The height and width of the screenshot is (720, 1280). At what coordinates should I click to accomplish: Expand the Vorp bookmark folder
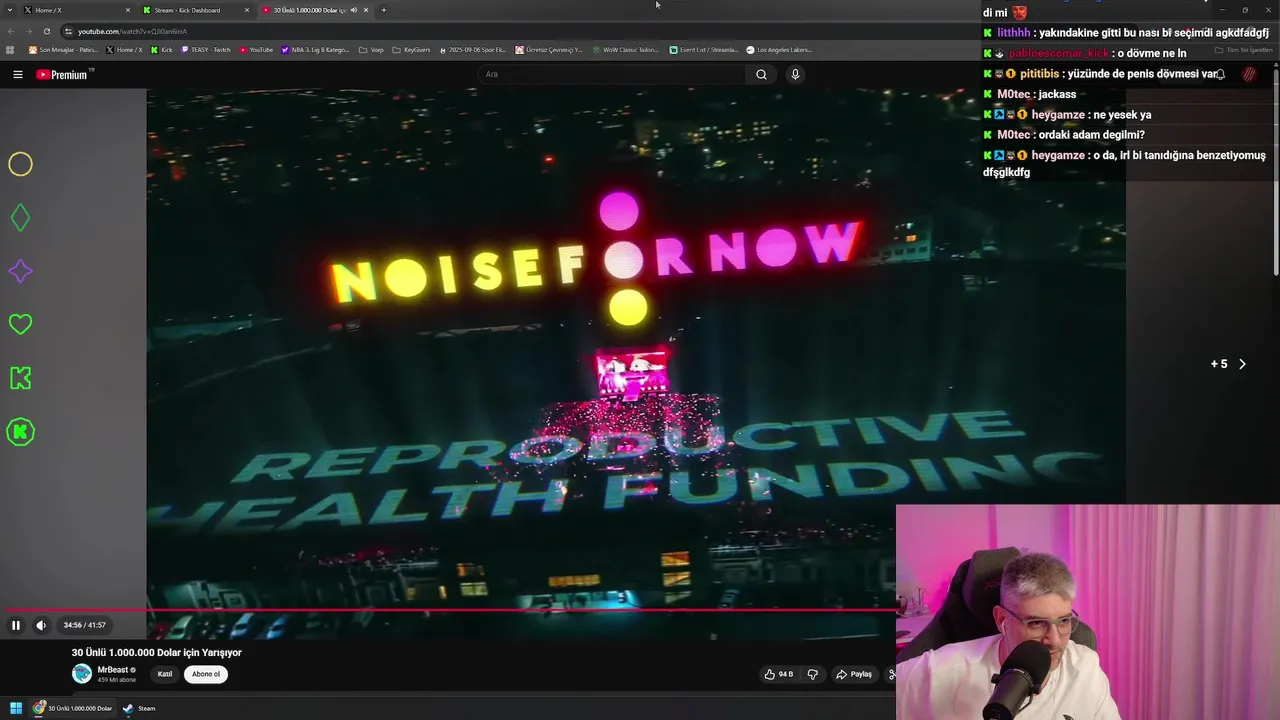point(371,50)
